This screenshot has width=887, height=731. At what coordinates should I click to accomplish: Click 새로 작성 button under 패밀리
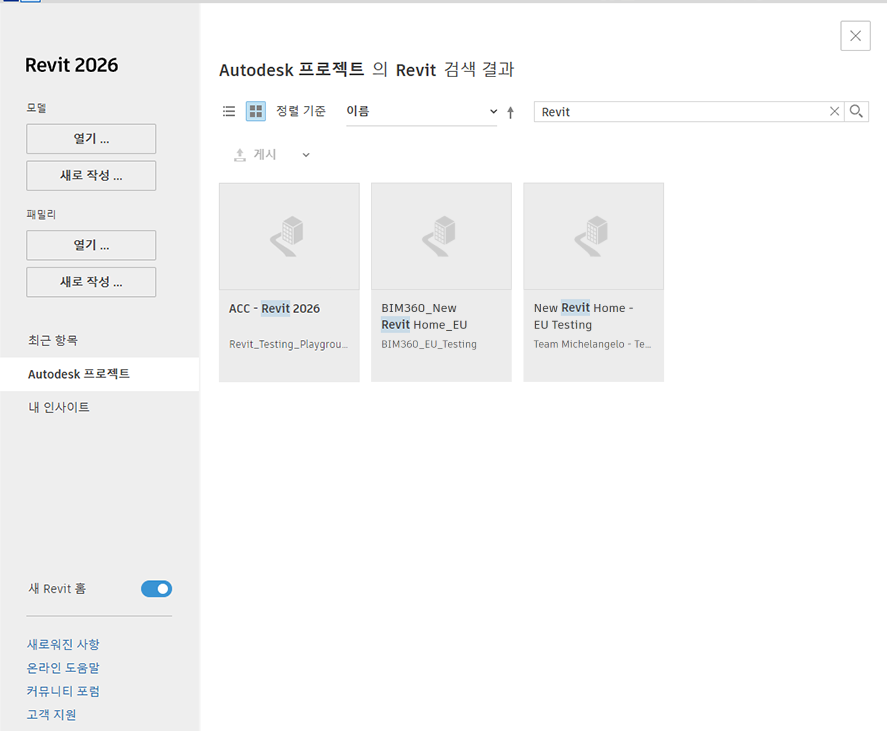(x=91, y=282)
